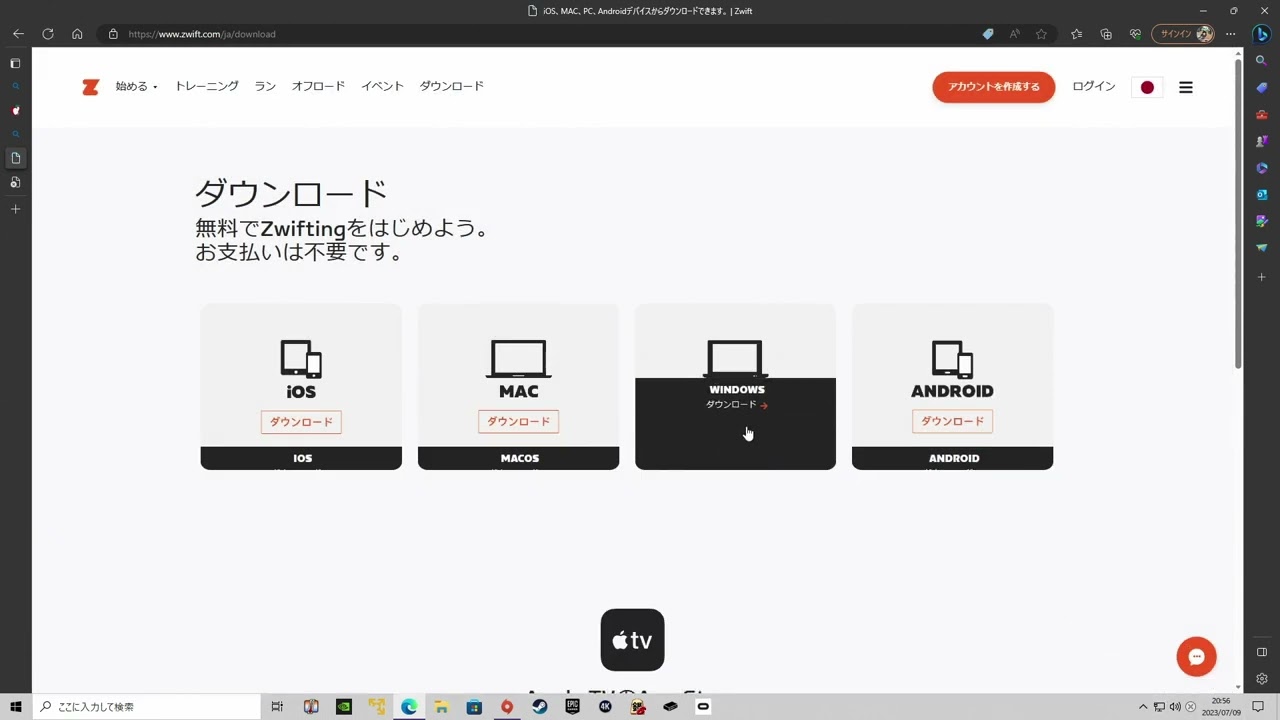
Task: Open the ダウンロード navigation item
Action: click(x=451, y=86)
